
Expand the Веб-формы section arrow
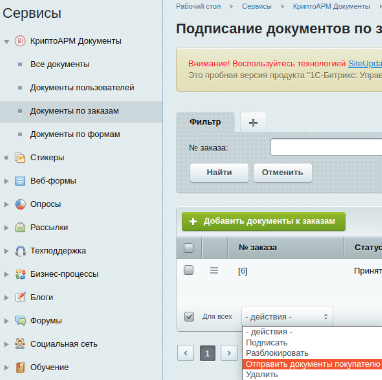[x=6, y=181]
